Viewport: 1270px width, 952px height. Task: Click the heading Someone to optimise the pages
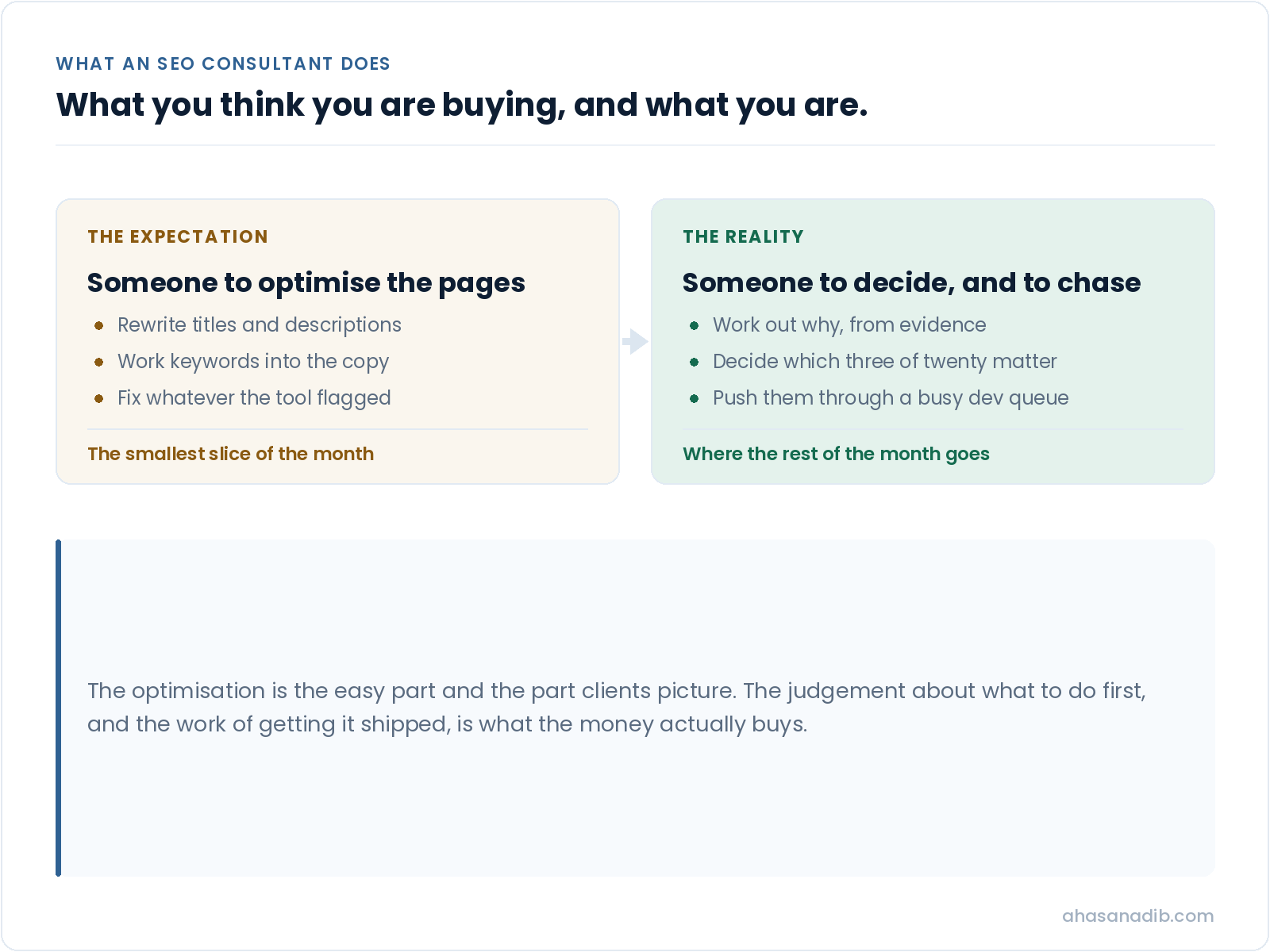tap(306, 283)
